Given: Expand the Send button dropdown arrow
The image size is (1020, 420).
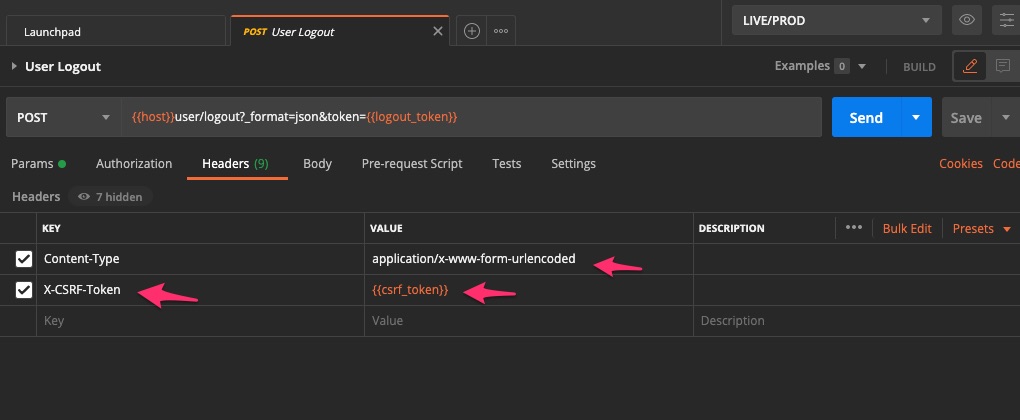Looking at the screenshot, I should [915, 117].
